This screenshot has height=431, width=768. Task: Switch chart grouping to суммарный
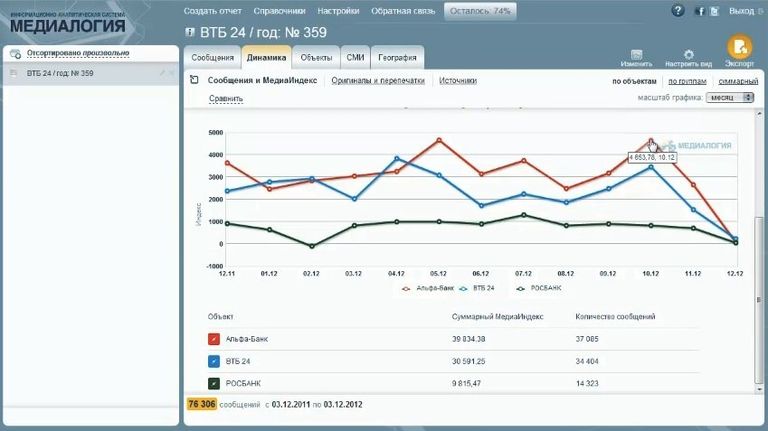(x=738, y=81)
